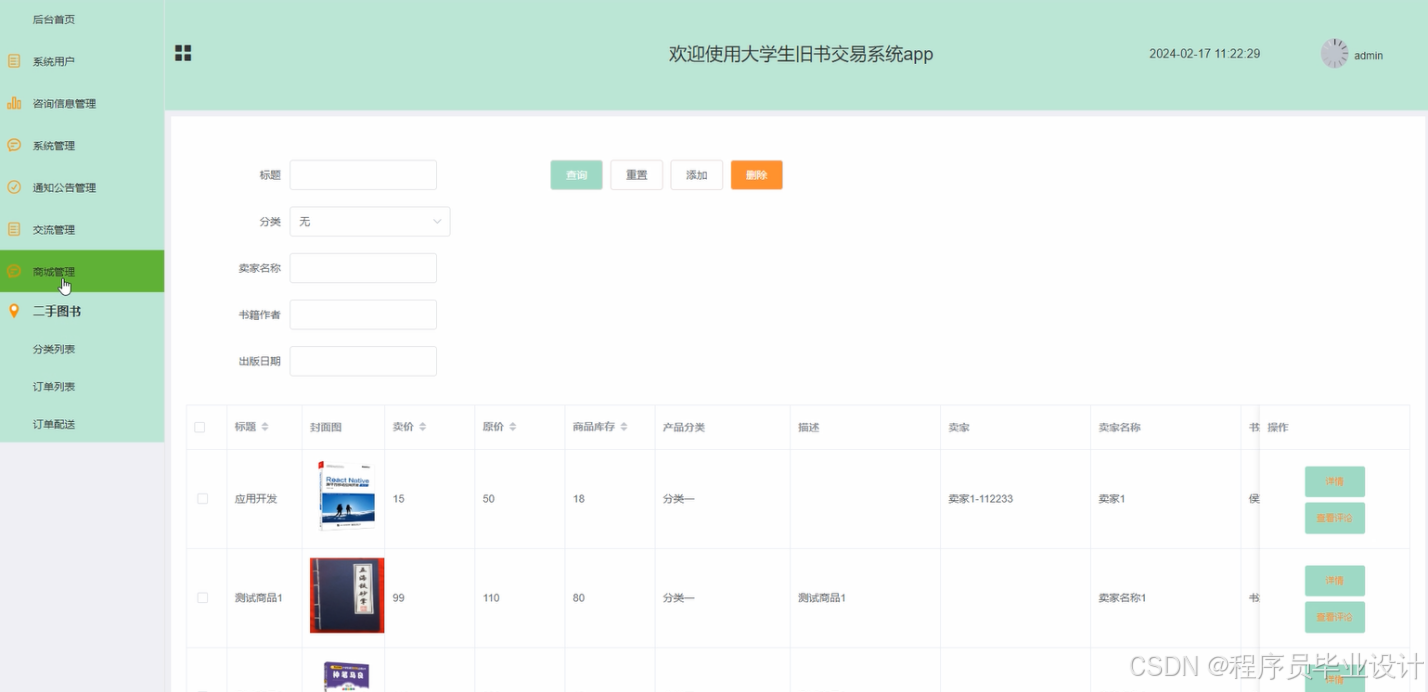Open the admin avatar image
The height and width of the screenshot is (692, 1428).
coord(1334,54)
